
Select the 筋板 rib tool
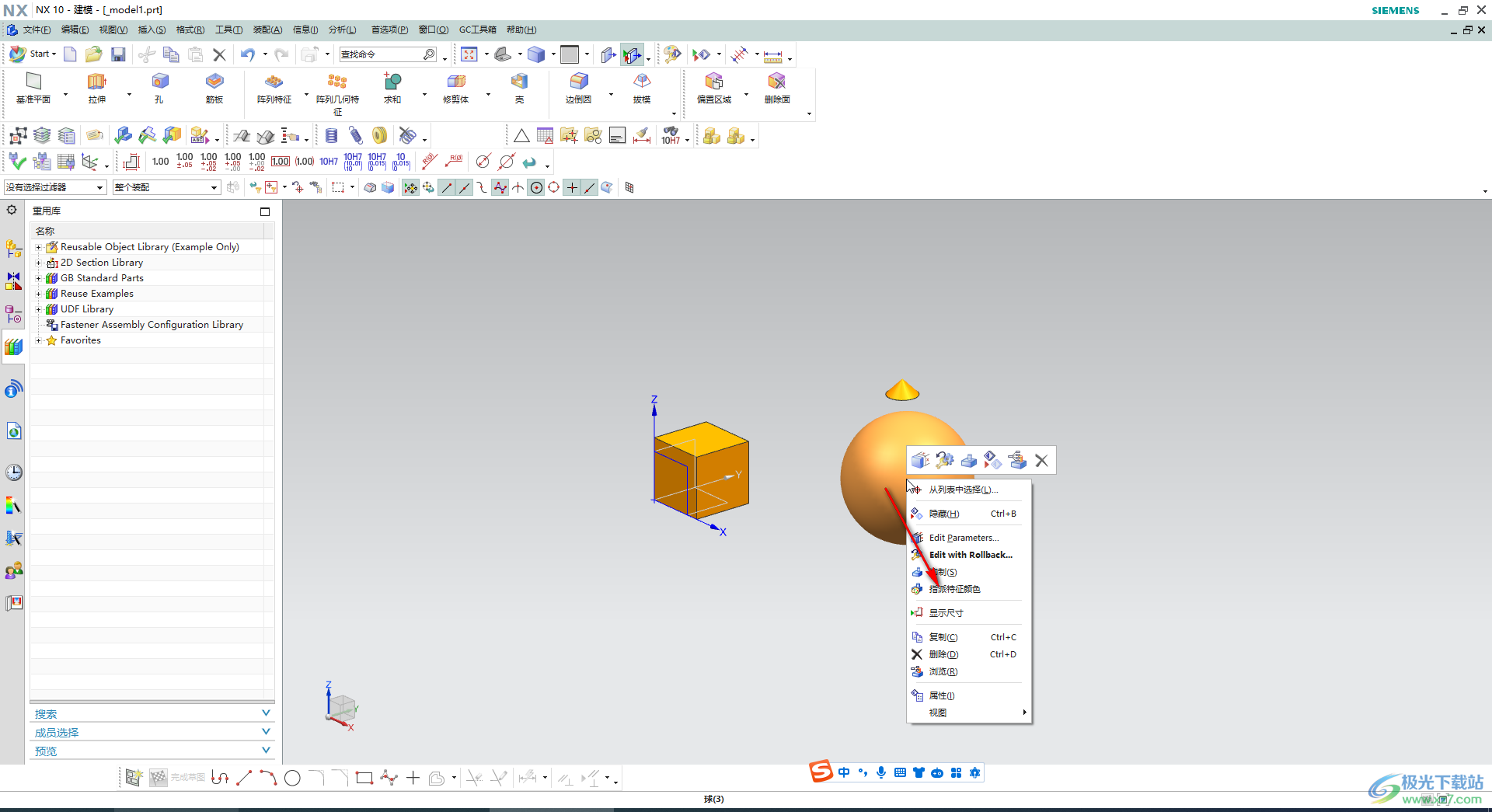click(214, 88)
